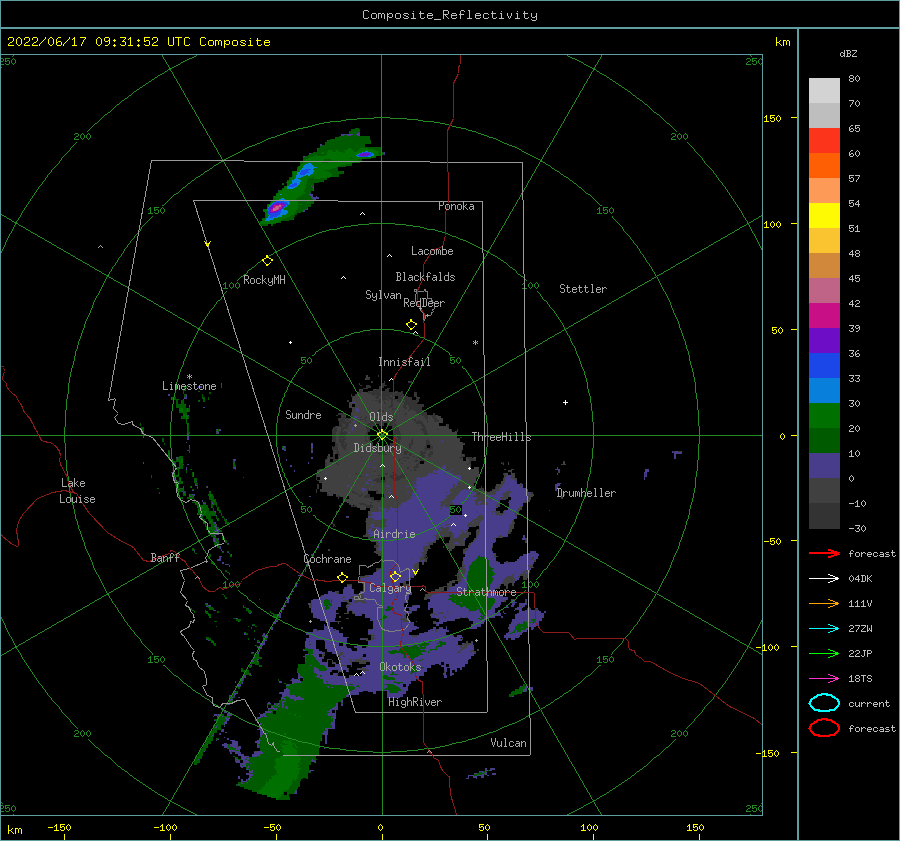Click the Okotoks town label

point(400,667)
